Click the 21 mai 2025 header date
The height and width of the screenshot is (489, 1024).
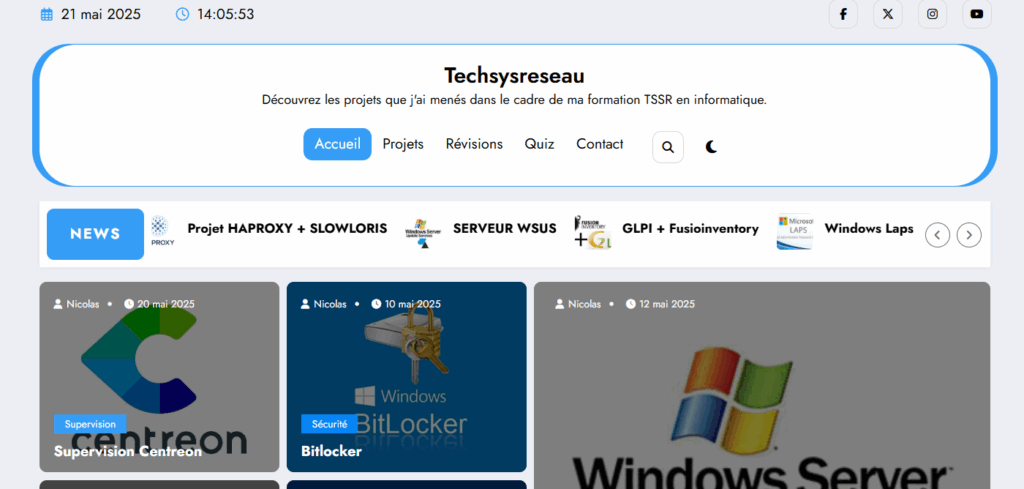(x=101, y=14)
